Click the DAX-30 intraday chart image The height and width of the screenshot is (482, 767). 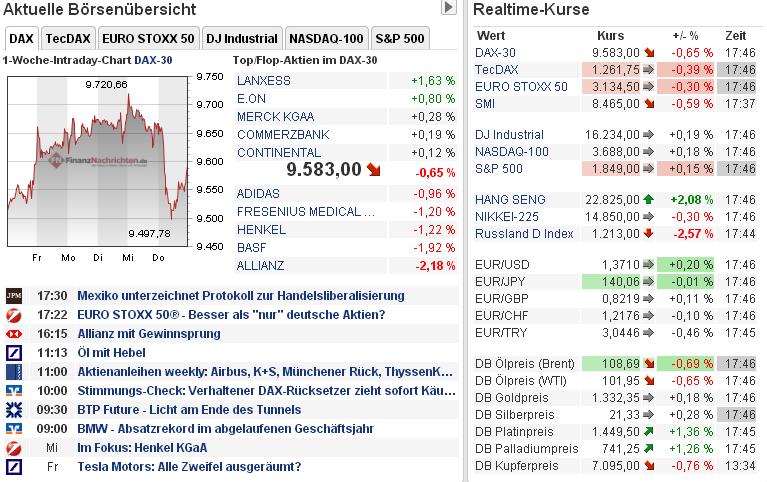tap(100, 160)
